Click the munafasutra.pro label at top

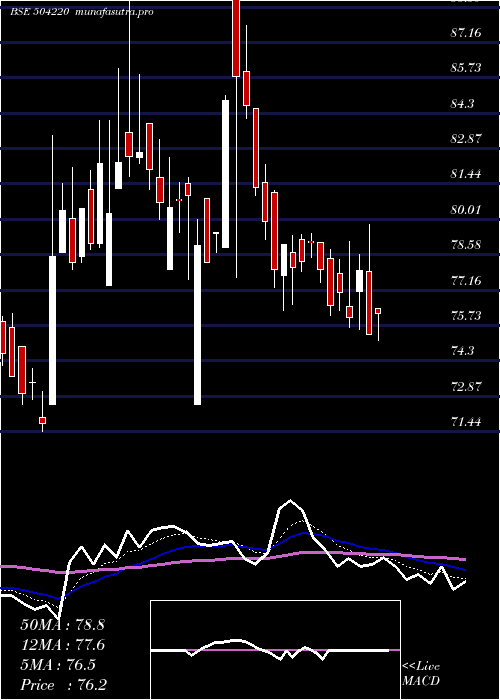[115, 12]
